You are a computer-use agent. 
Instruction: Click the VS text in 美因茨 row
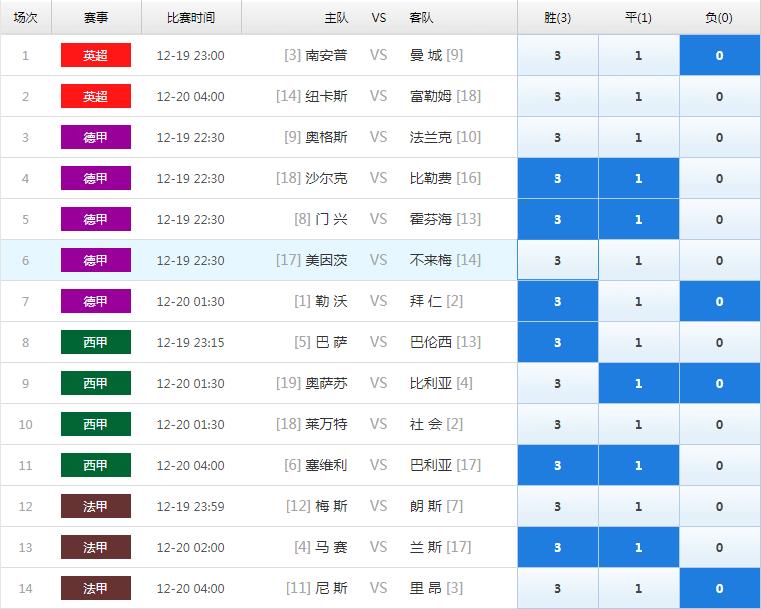click(379, 261)
